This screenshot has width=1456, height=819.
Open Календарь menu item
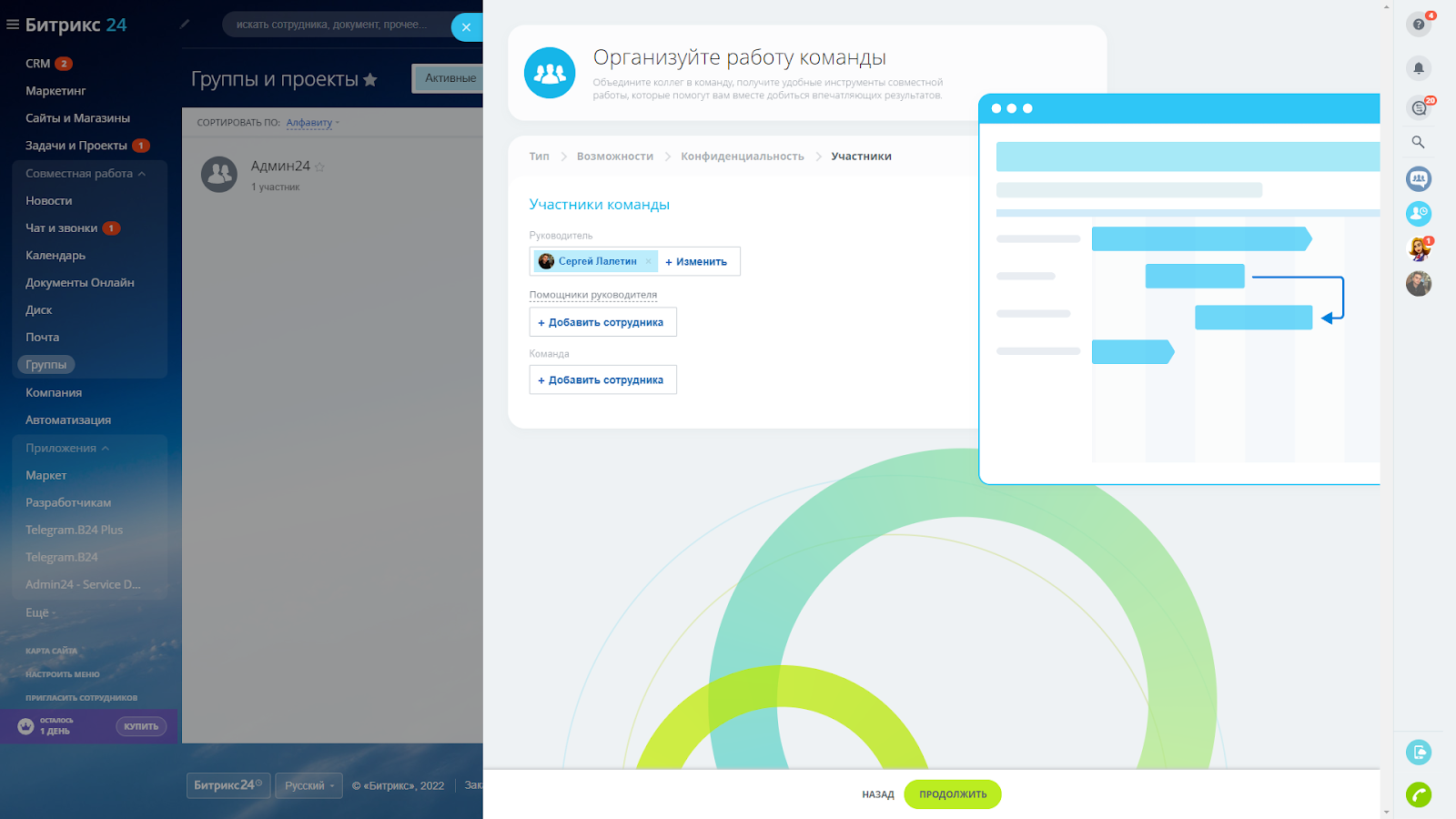56,256
